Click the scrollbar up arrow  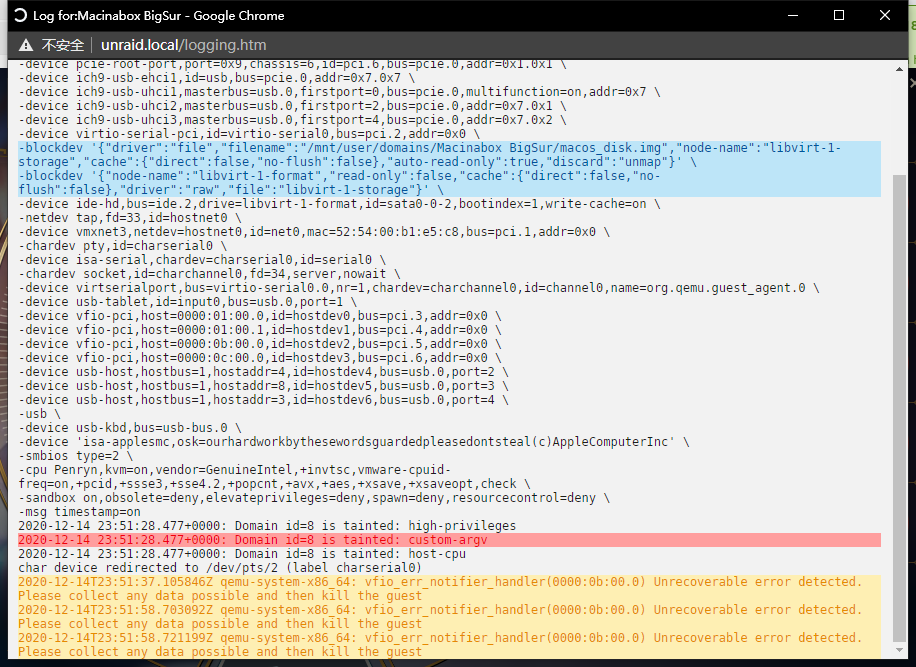(x=899, y=70)
